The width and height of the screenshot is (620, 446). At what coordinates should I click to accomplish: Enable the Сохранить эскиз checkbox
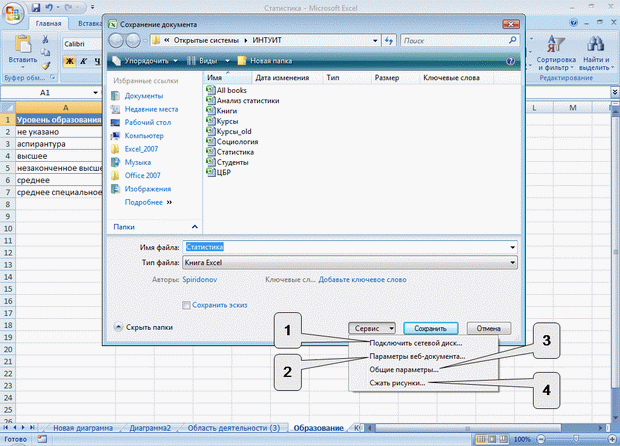click(186, 305)
